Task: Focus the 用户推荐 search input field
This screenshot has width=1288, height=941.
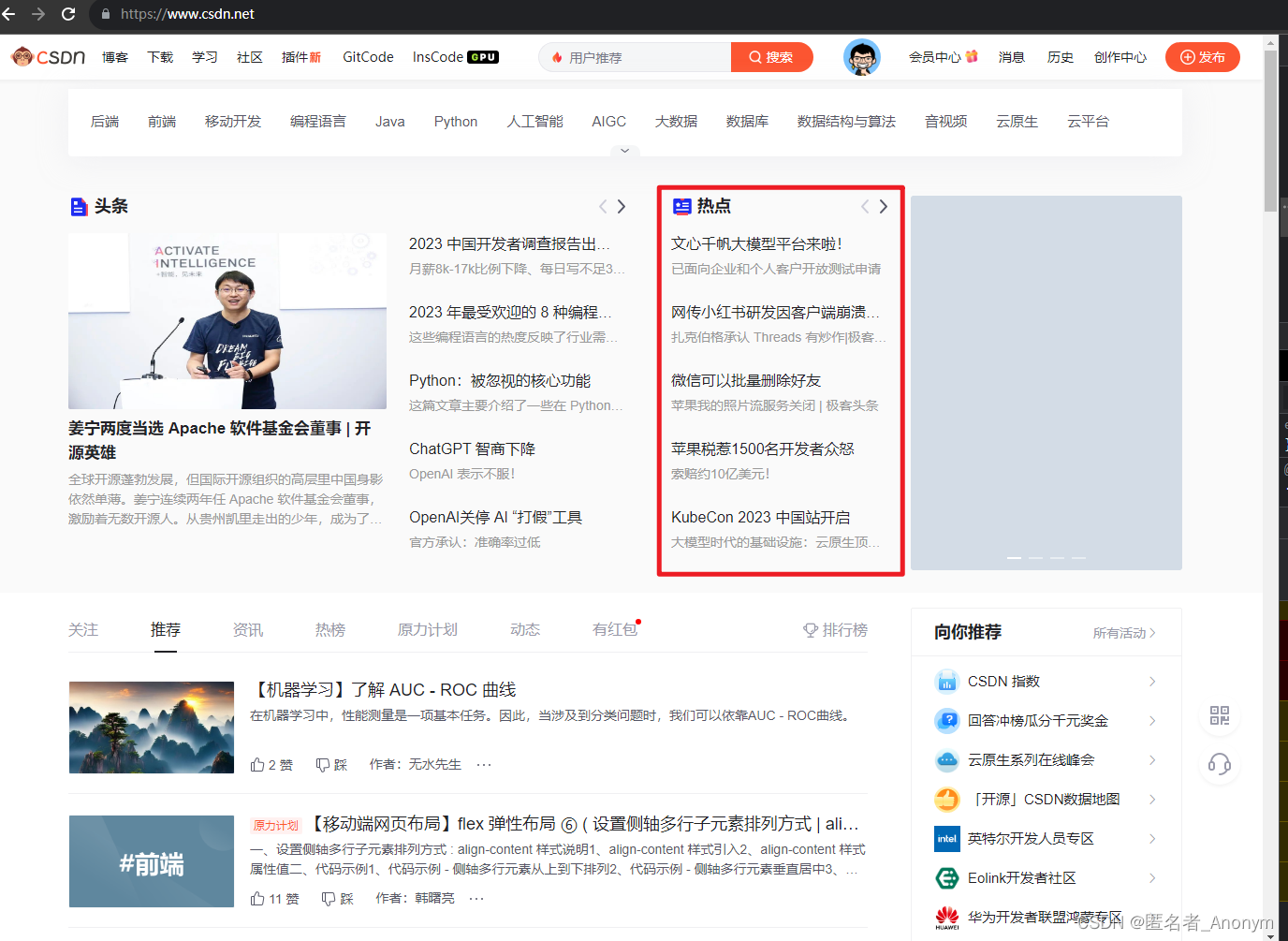Action: (x=636, y=57)
